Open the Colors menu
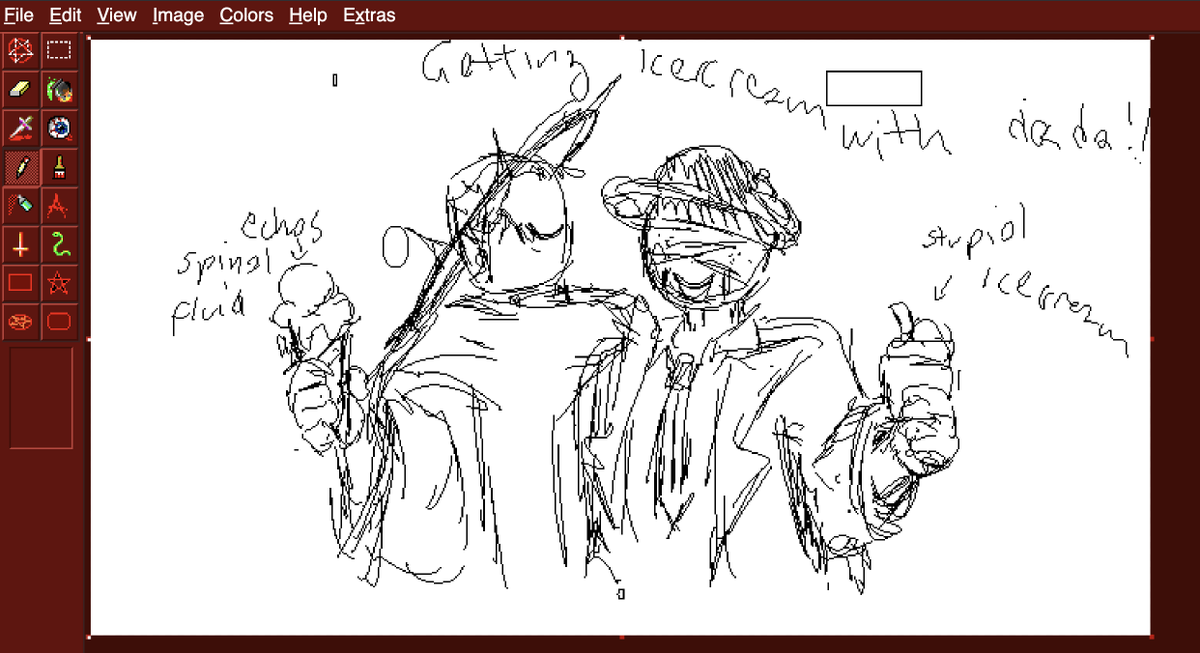 [246, 15]
